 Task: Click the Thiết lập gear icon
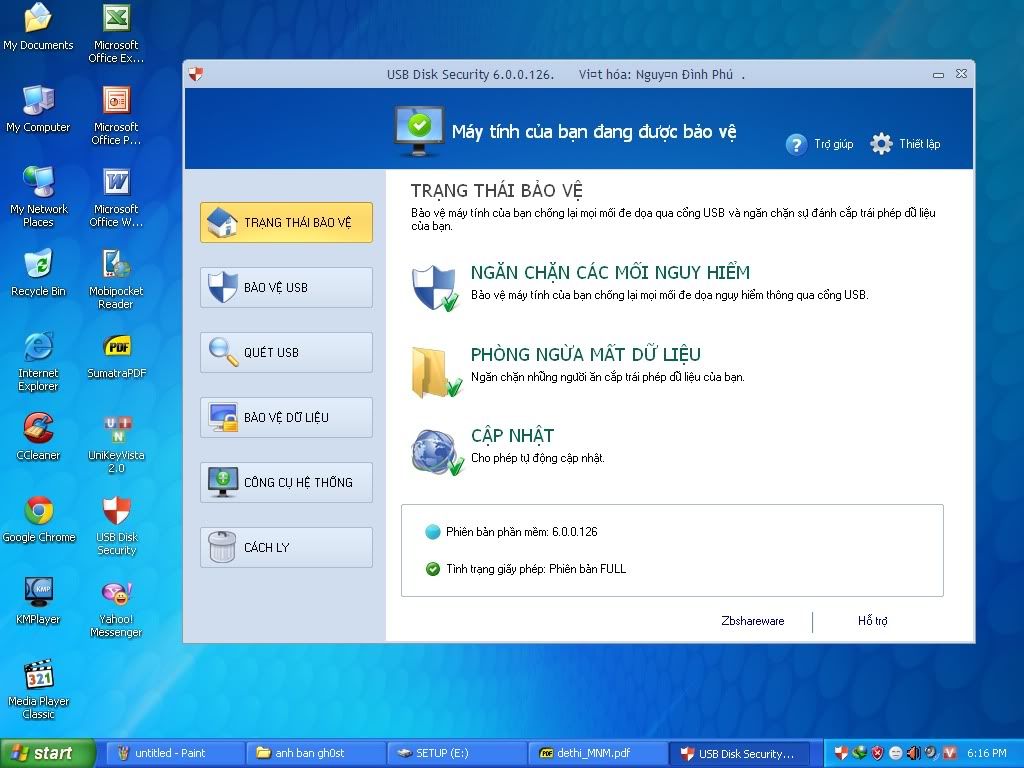pyautogui.click(x=881, y=144)
